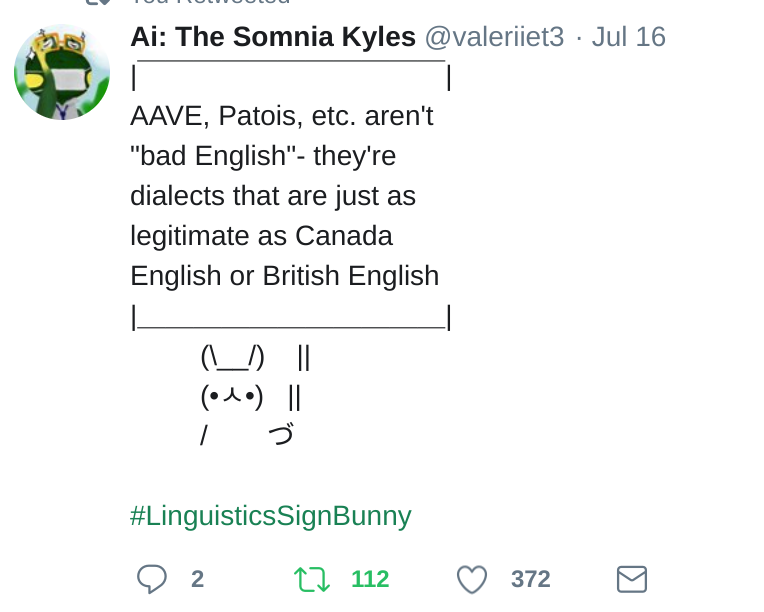Undo retweet using the green retweet arrows
The height and width of the screenshot is (612, 764).
(310, 579)
